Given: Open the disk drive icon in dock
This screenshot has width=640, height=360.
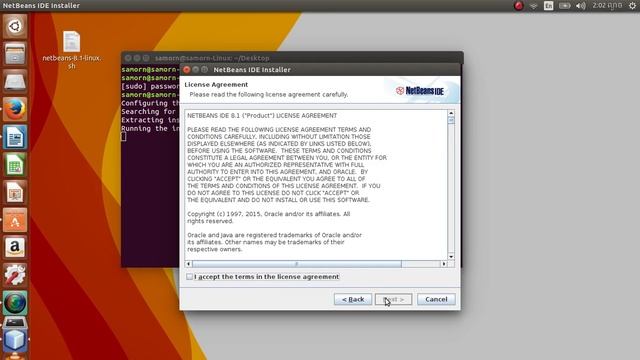Looking at the screenshot, I should click(x=15, y=81).
